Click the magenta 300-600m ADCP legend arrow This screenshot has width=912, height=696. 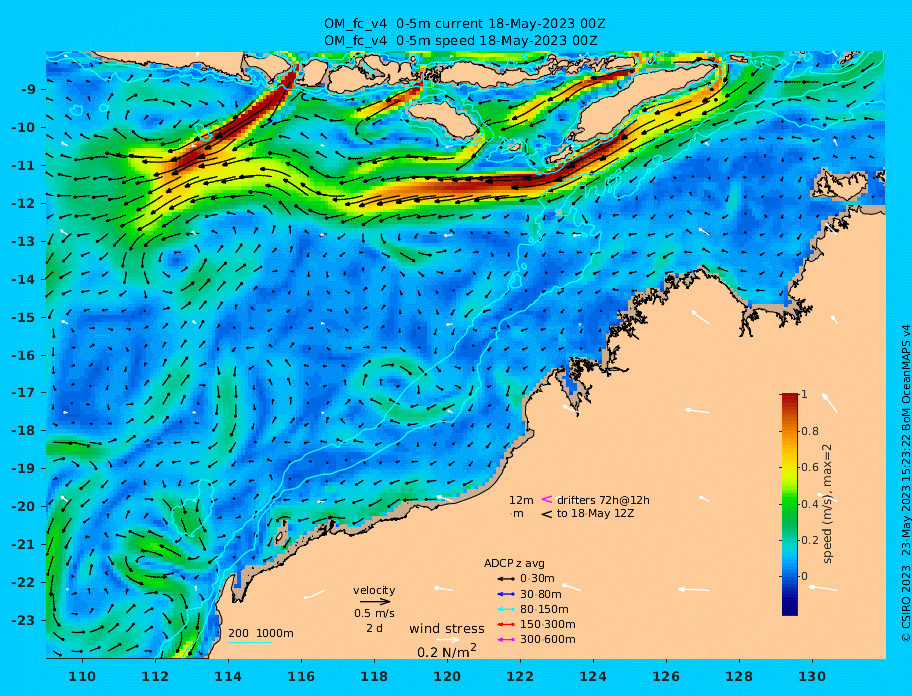pos(506,640)
